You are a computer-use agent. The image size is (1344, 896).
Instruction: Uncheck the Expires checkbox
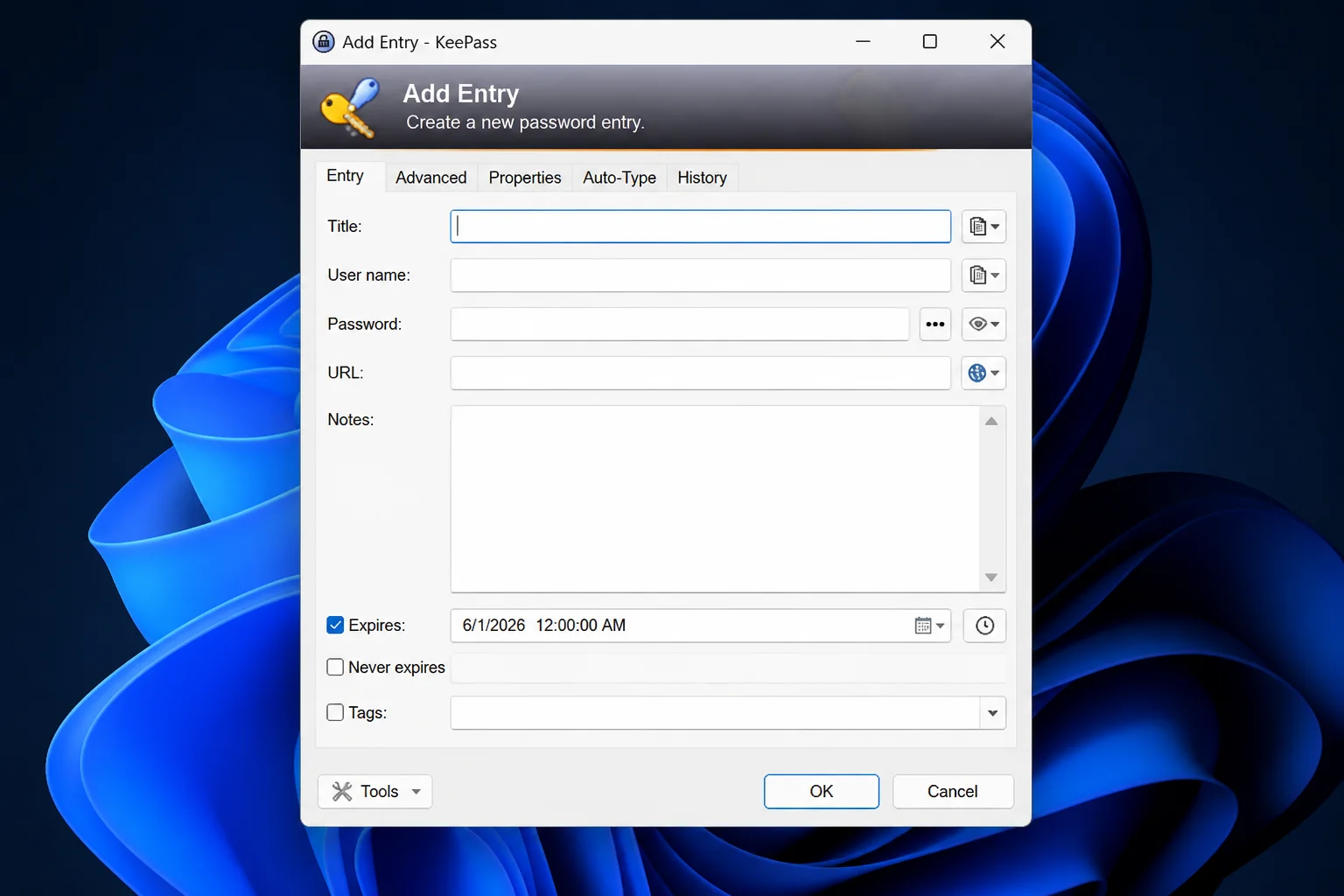tap(335, 625)
